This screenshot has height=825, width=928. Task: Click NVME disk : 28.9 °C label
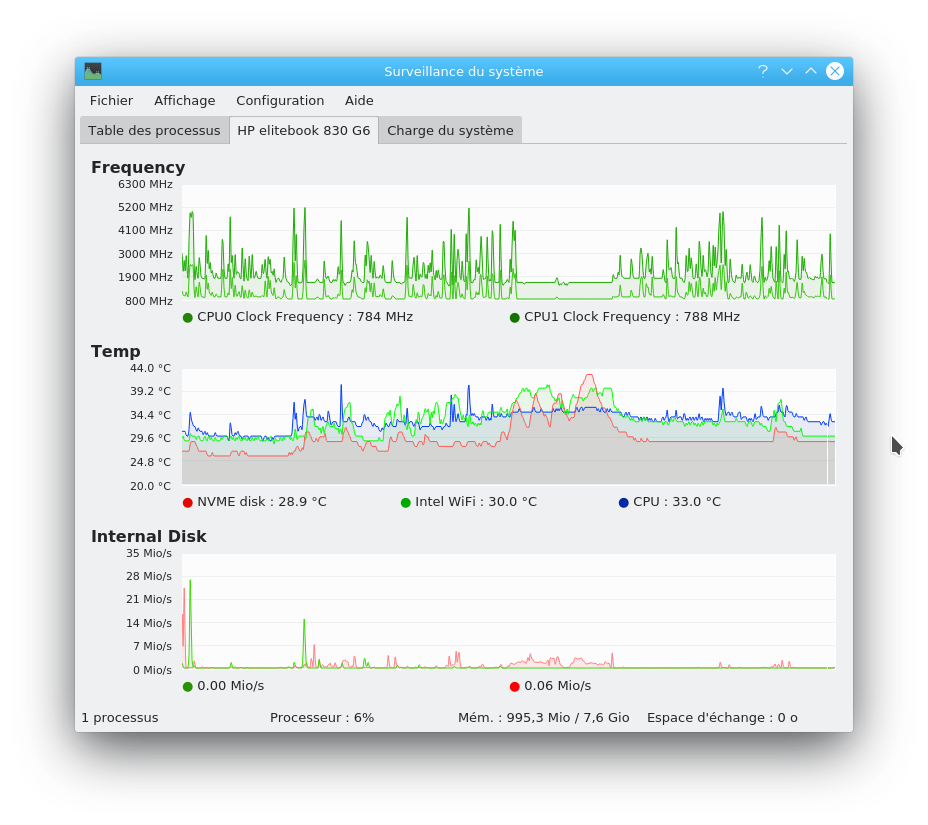(262, 501)
